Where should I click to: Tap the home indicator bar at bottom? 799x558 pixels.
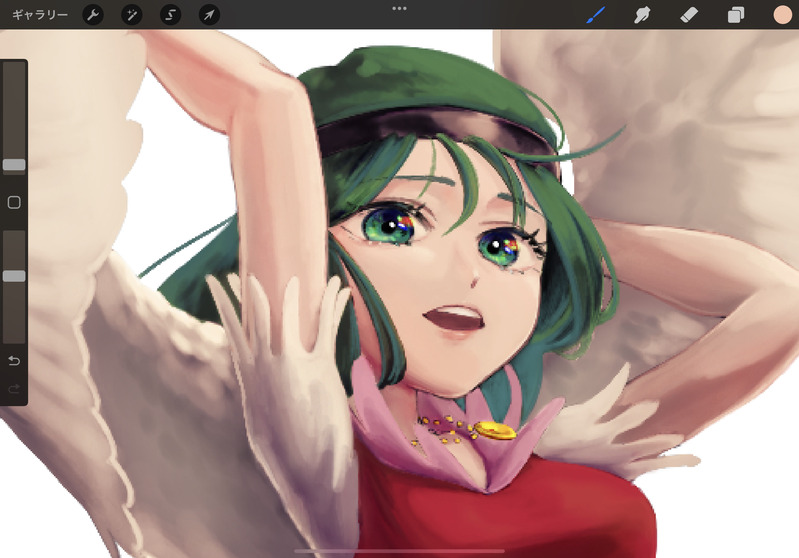pos(400,551)
